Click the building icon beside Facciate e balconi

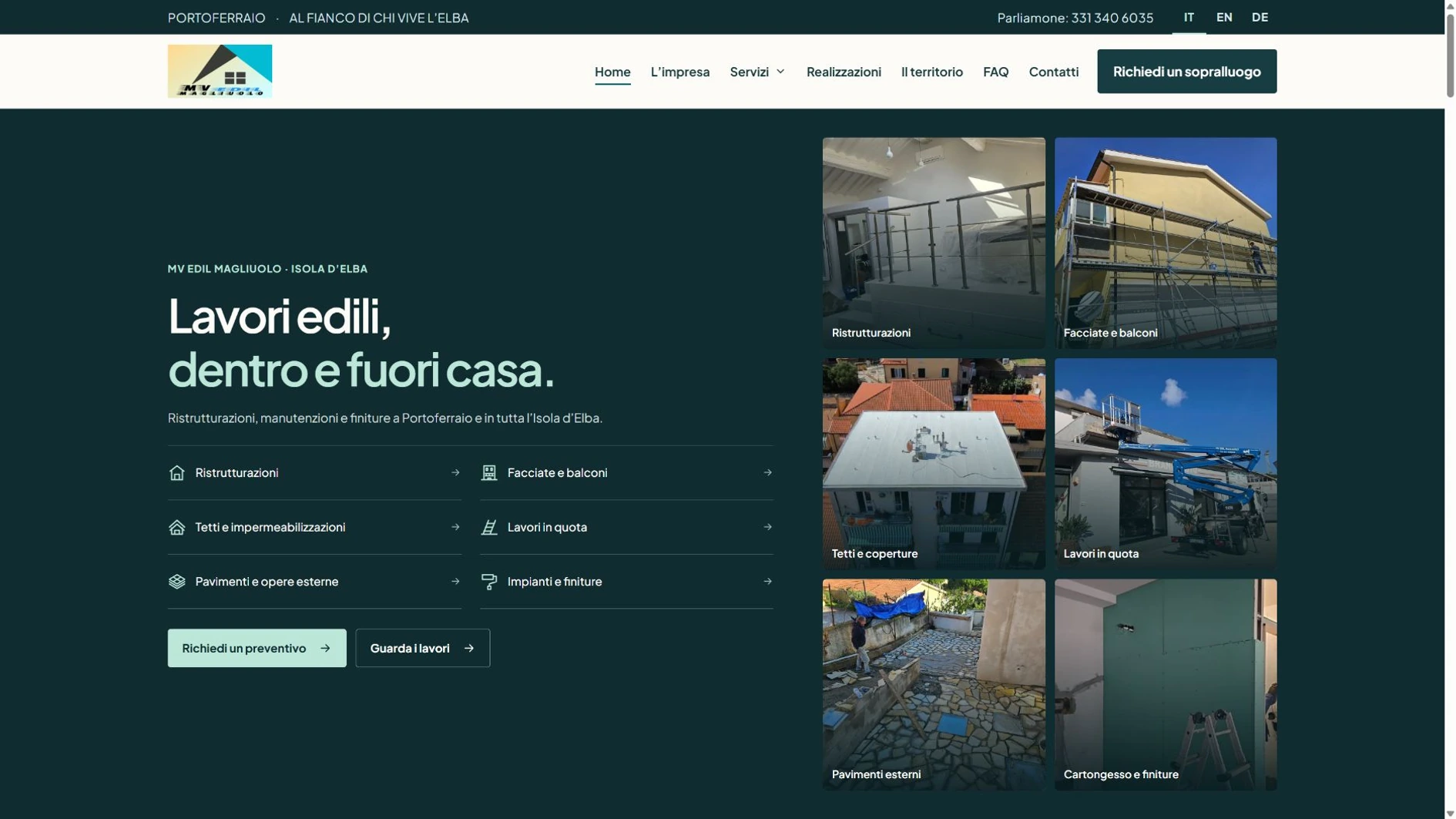click(488, 472)
